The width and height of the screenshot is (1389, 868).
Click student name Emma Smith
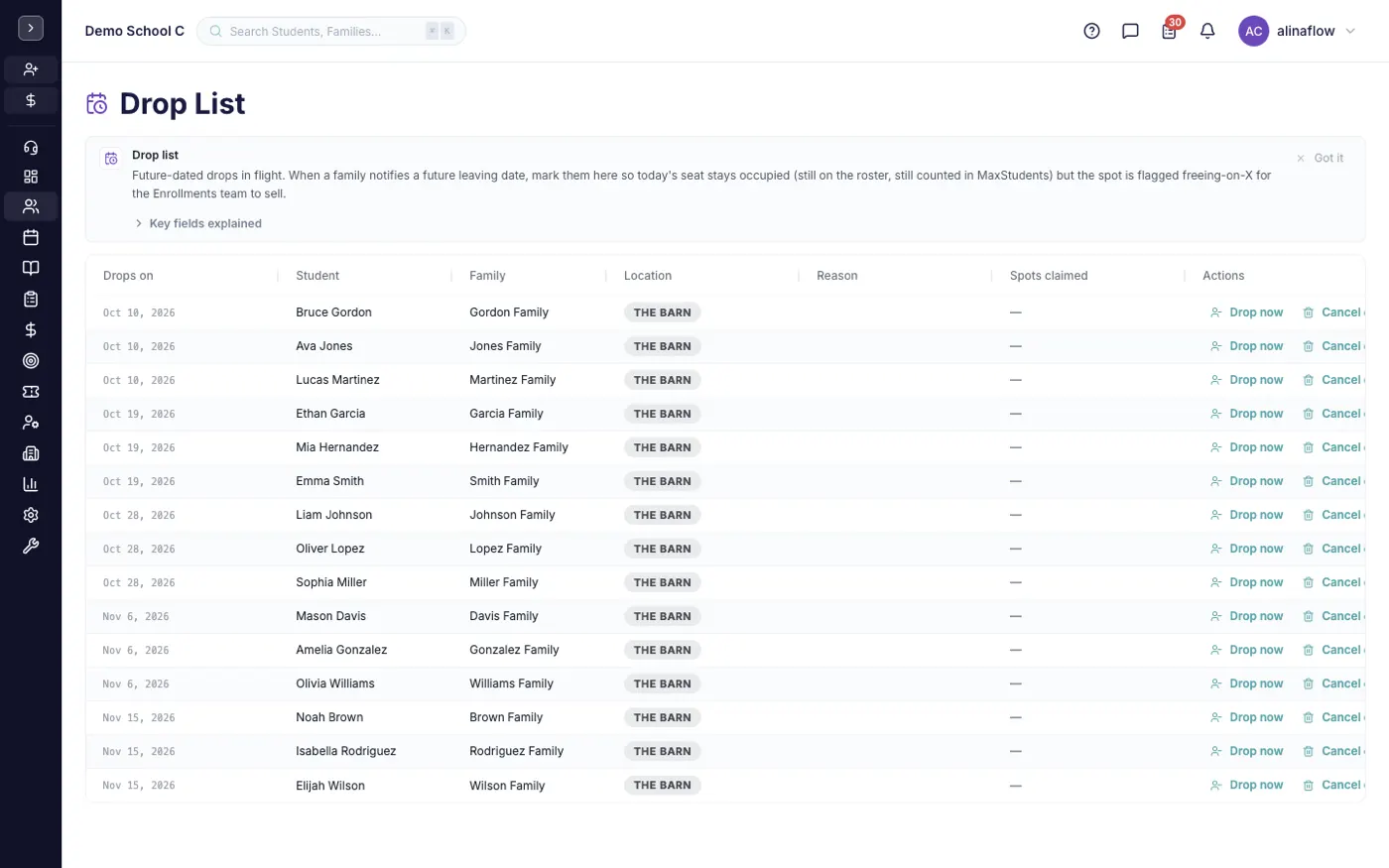[x=329, y=481]
